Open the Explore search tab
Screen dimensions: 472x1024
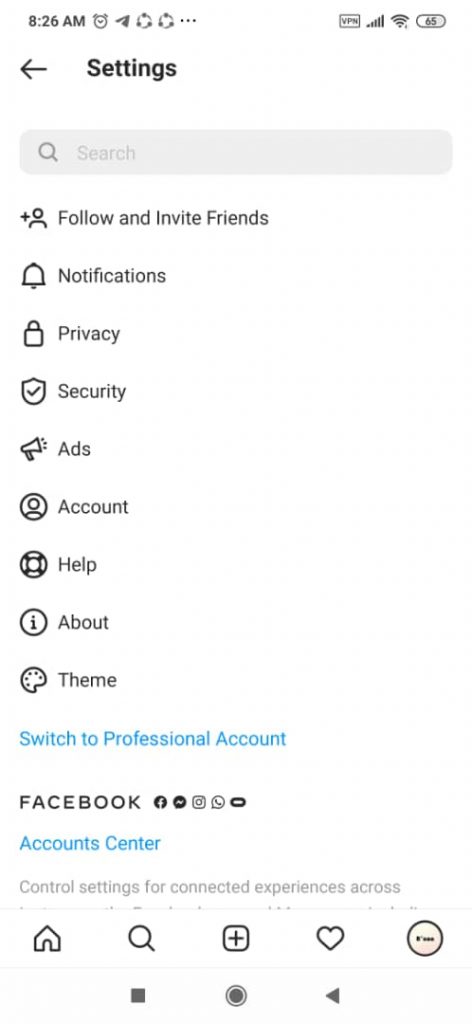point(141,939)
